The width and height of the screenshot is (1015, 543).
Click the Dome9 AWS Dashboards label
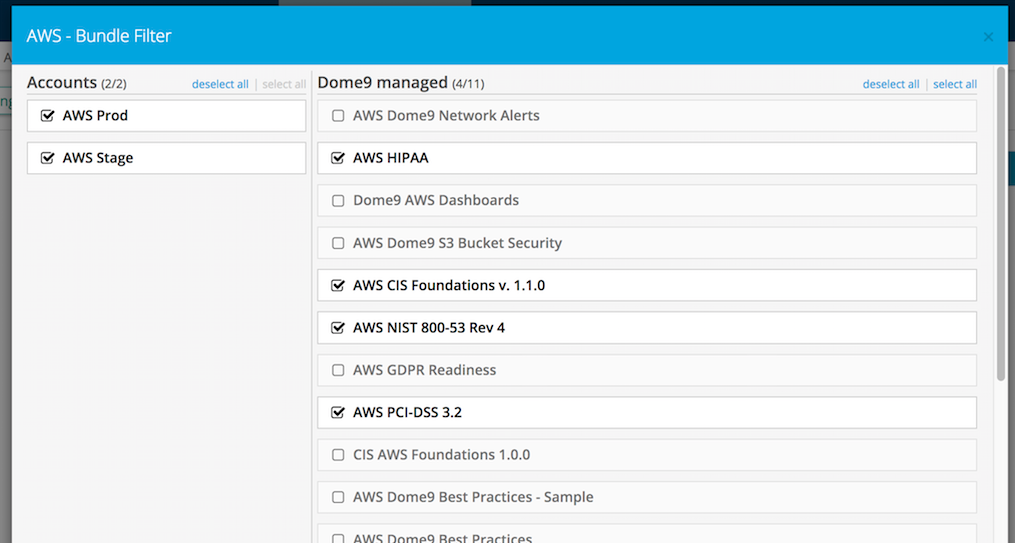click(x=436, y=201)
